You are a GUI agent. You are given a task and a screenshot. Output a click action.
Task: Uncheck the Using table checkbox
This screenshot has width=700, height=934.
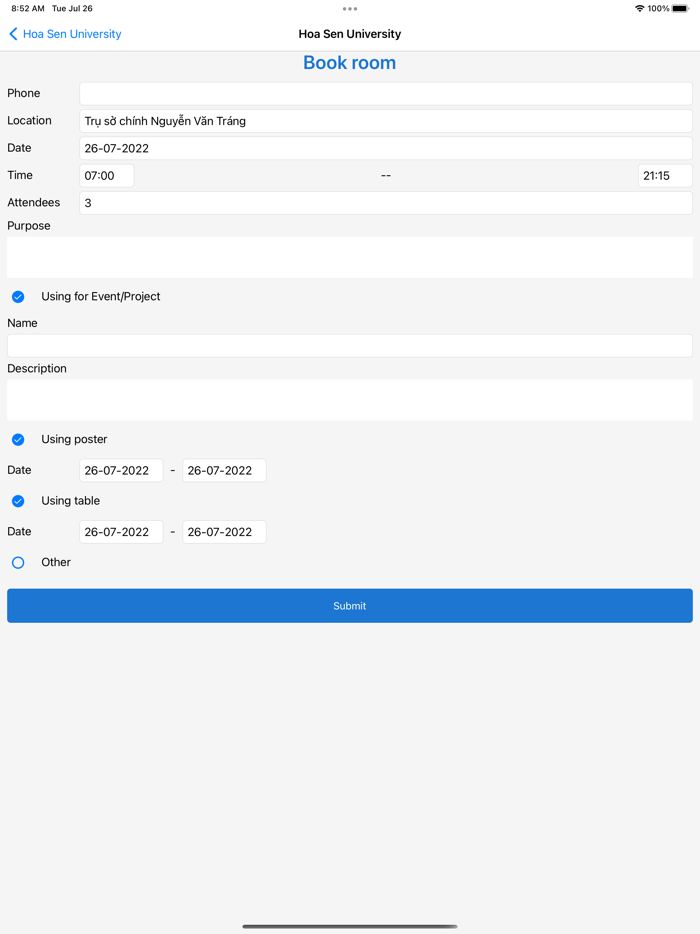pos(18,501)
